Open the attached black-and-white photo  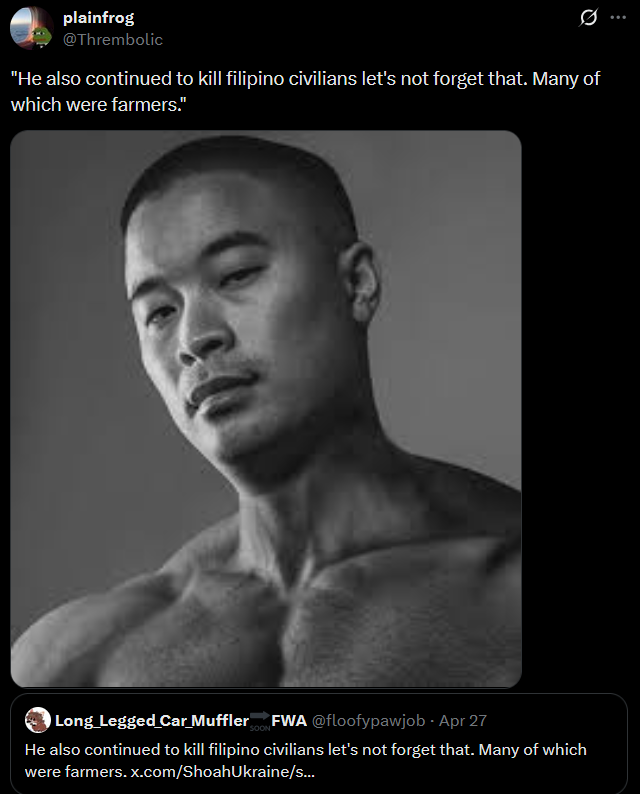click(266, 409)
